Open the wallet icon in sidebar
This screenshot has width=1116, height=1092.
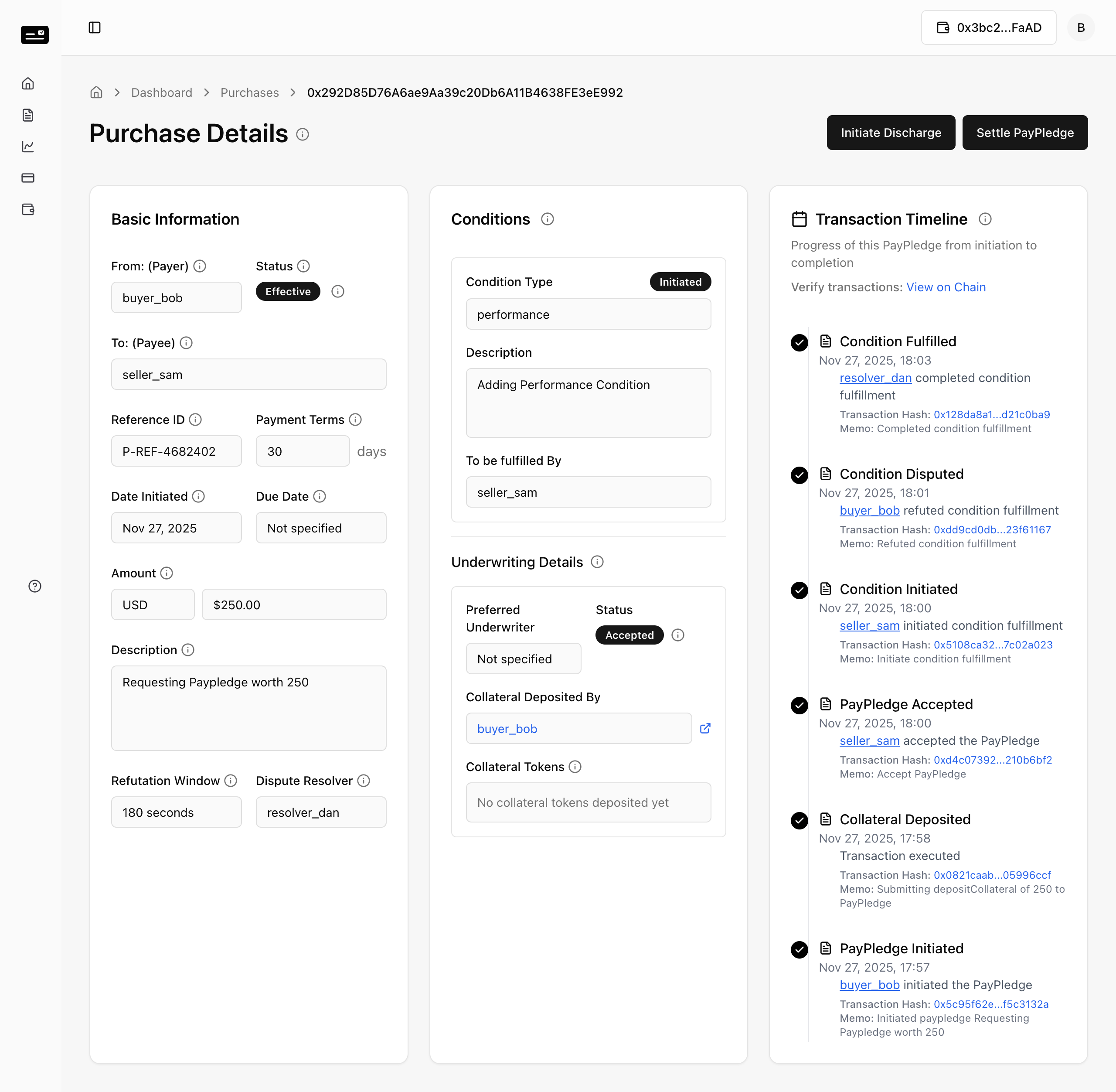tap(28, 209)
